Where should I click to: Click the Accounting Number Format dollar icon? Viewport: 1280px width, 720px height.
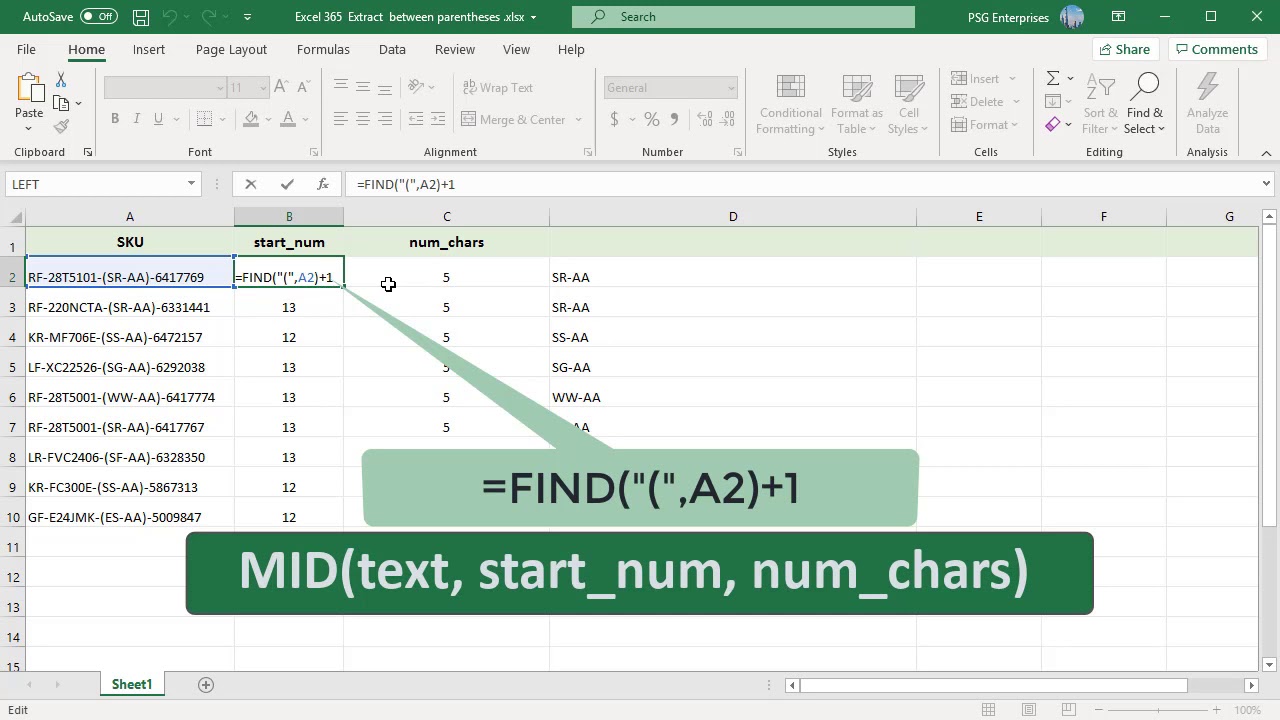click(x=614, y=119)
